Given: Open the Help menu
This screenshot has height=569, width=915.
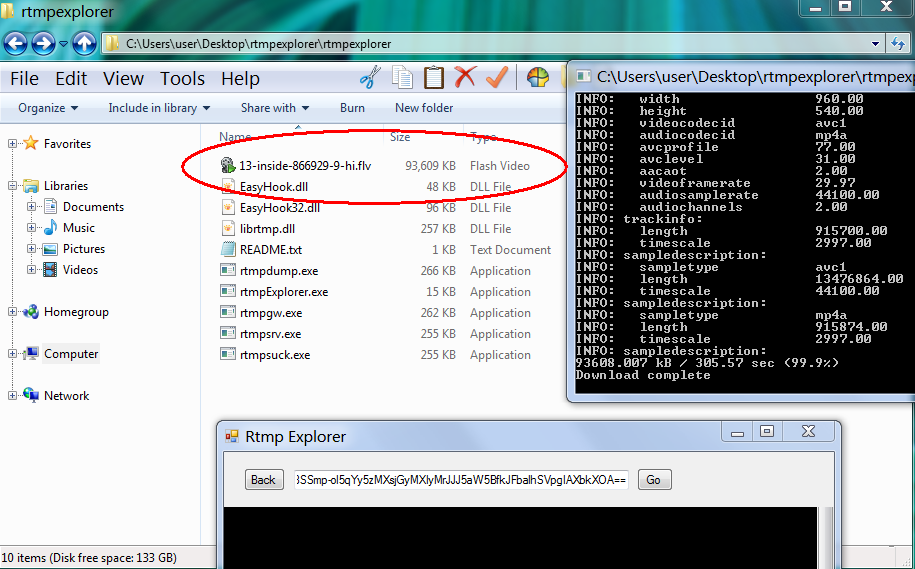Looking at the screenshot, I should pyautogui.click(x=240, y=78).
